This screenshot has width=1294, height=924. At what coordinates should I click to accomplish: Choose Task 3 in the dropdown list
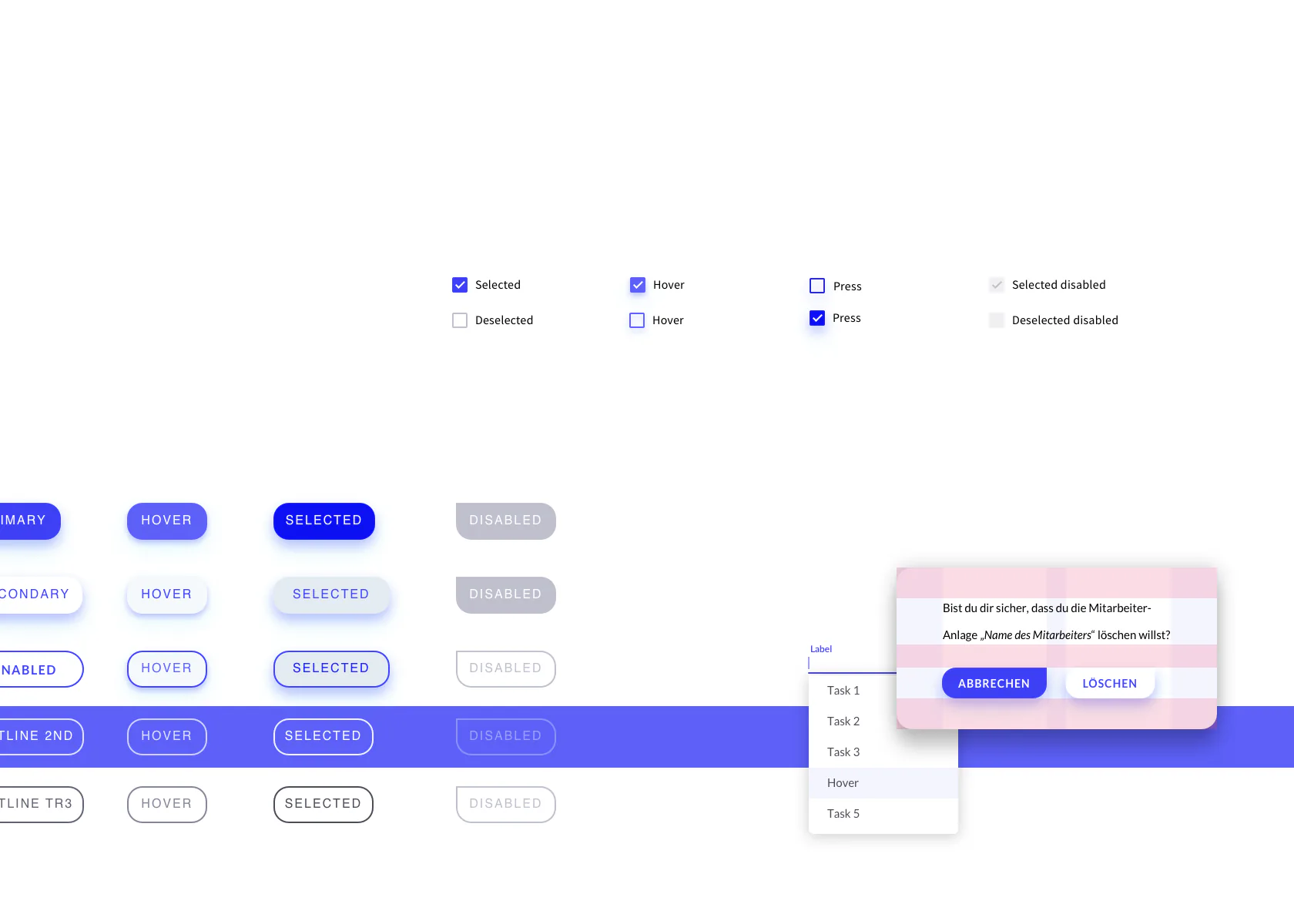point(883,752)
